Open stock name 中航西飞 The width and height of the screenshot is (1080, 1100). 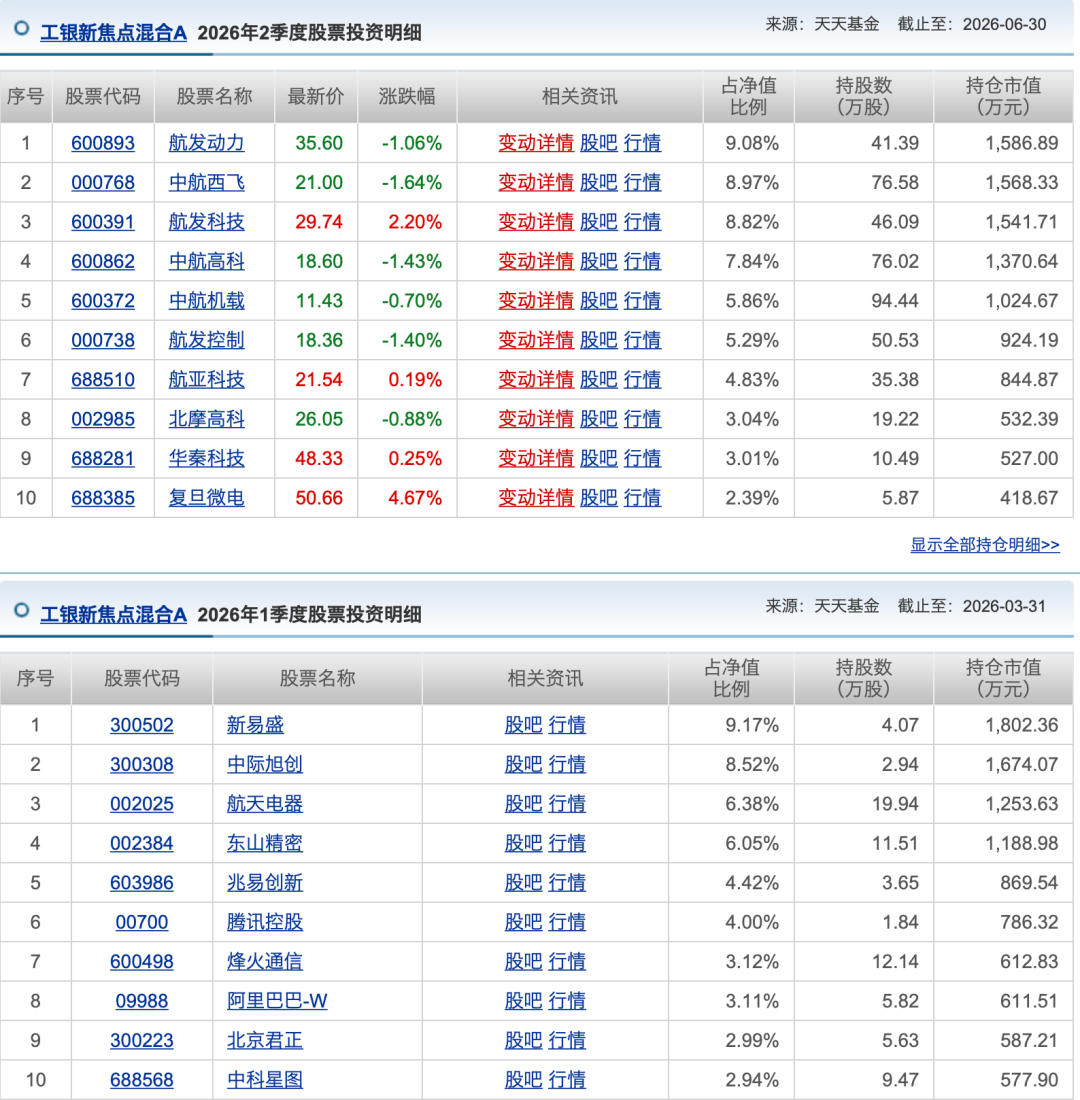(x=206, y=182)
